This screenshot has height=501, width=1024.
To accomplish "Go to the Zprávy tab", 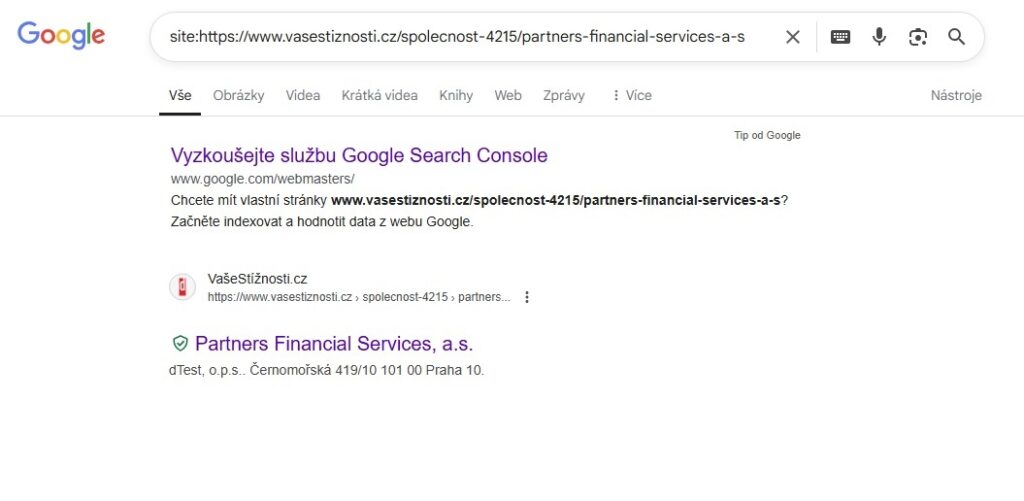I will tap(564, 95).
